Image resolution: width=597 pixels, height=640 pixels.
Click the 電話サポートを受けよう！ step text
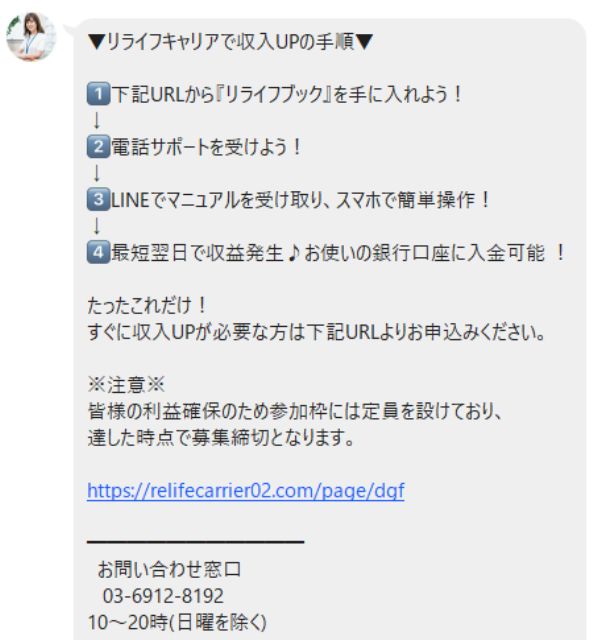point(206,147)
